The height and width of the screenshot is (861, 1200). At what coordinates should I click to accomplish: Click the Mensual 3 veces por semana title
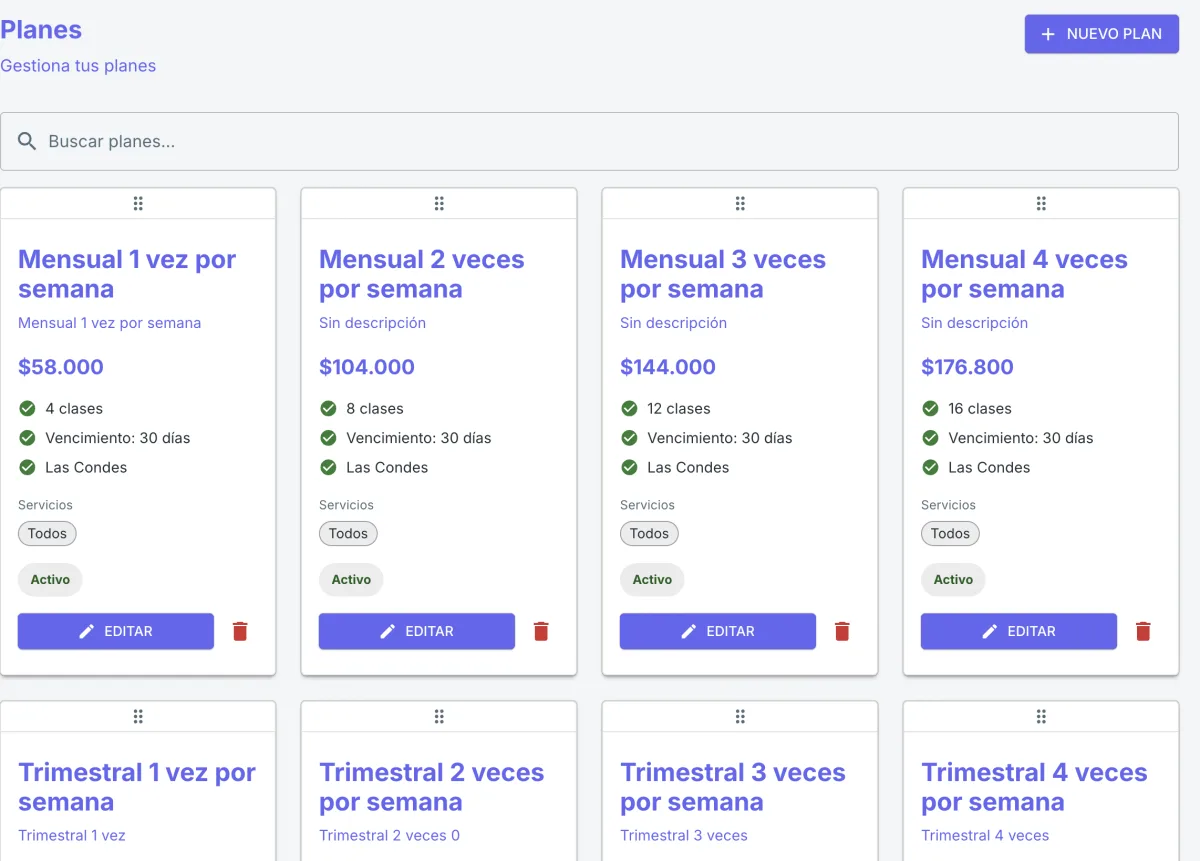(x=723, y=274)
